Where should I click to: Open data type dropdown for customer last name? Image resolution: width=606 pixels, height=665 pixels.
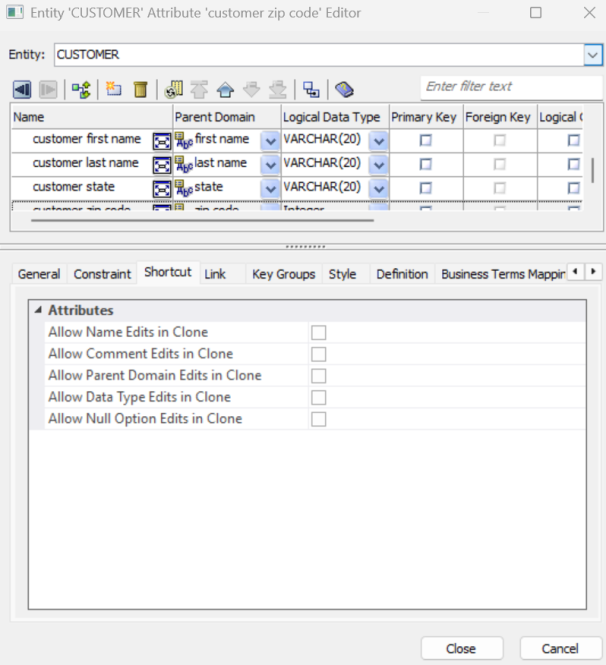point(379,165)
